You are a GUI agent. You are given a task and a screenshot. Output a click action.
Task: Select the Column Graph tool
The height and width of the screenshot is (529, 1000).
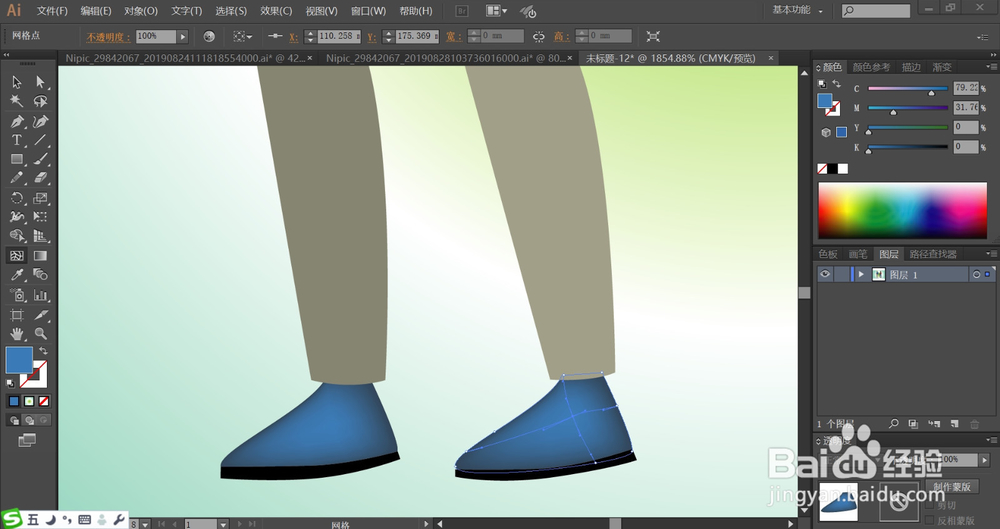40,295
